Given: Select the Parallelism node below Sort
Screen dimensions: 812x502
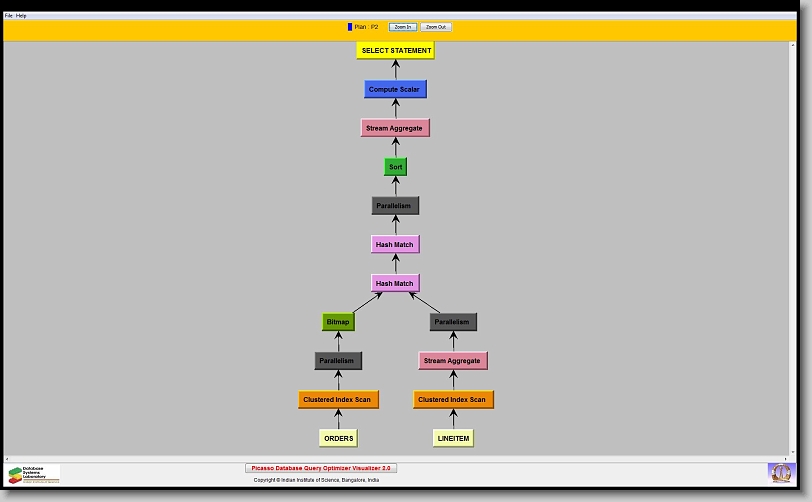Looking at the screenshot, I should pos(395,206).
